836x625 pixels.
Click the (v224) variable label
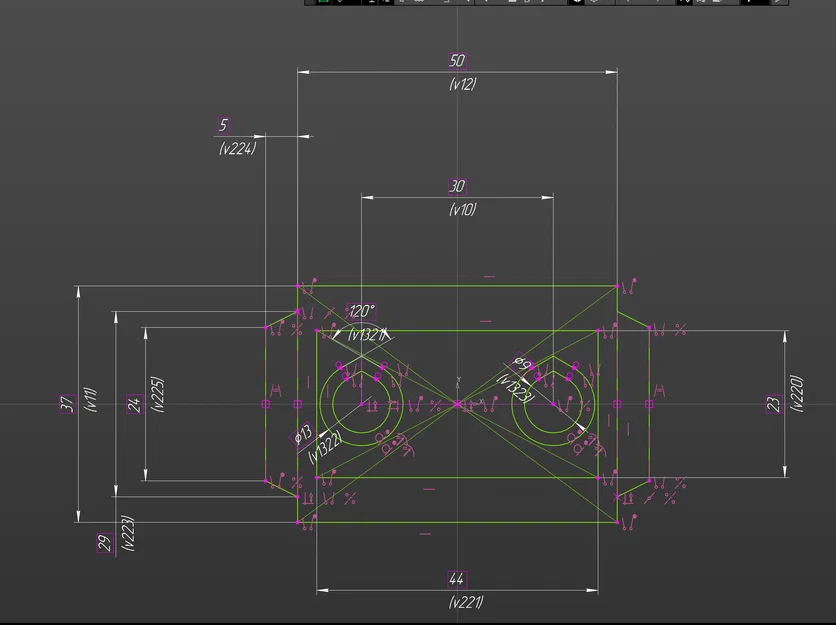(237, 148)
